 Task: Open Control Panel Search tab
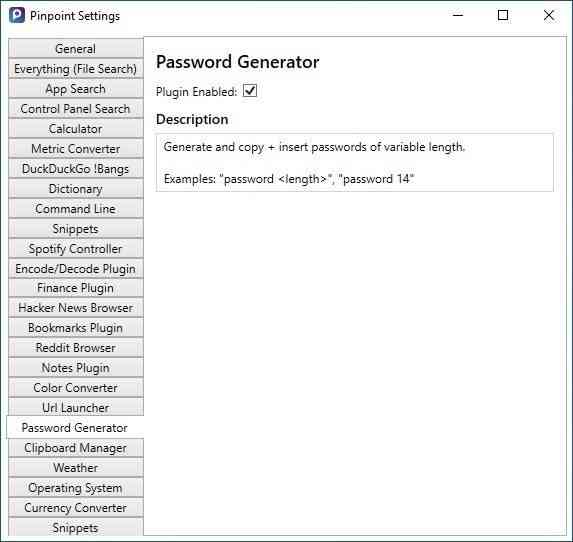(76, 109)
